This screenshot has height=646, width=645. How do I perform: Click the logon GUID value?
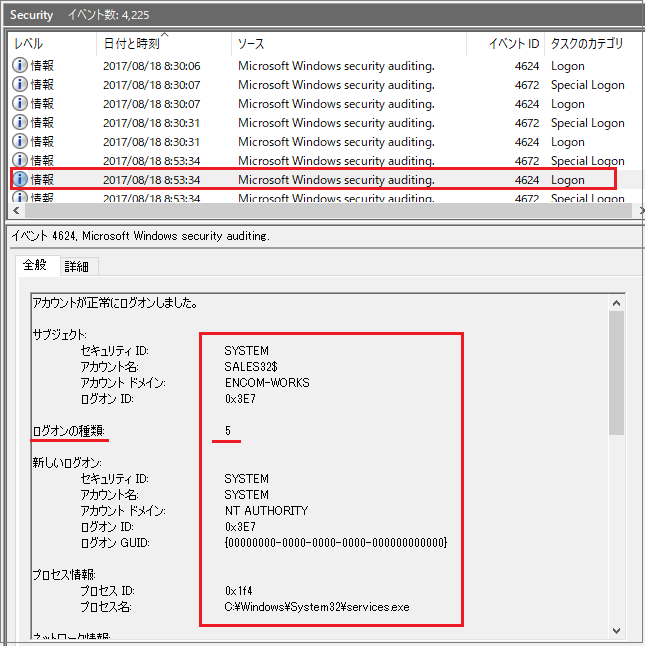point(336,543)
